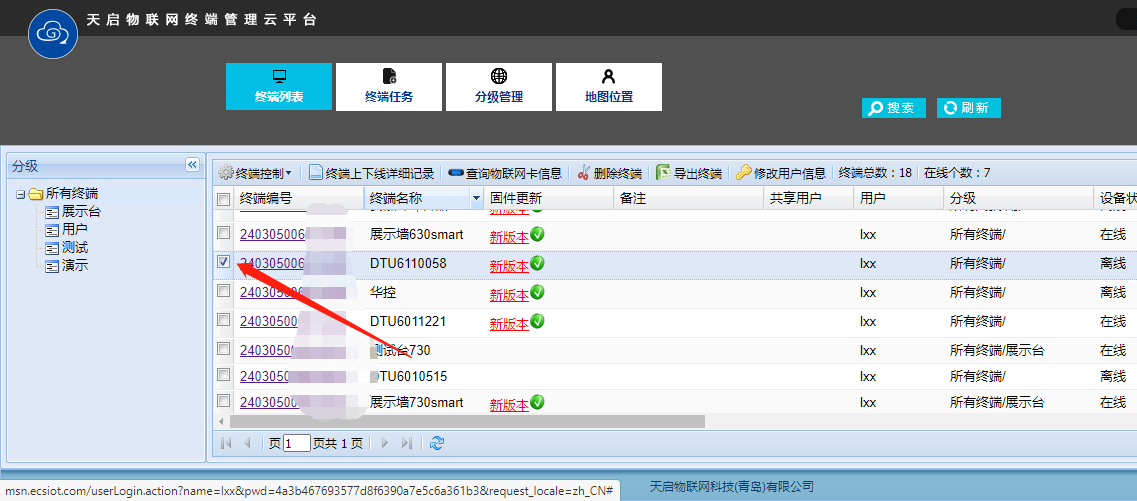The image size is (1137, 501).
Task: Toggle the select-all header checkbox
Action: coord(224,199)
